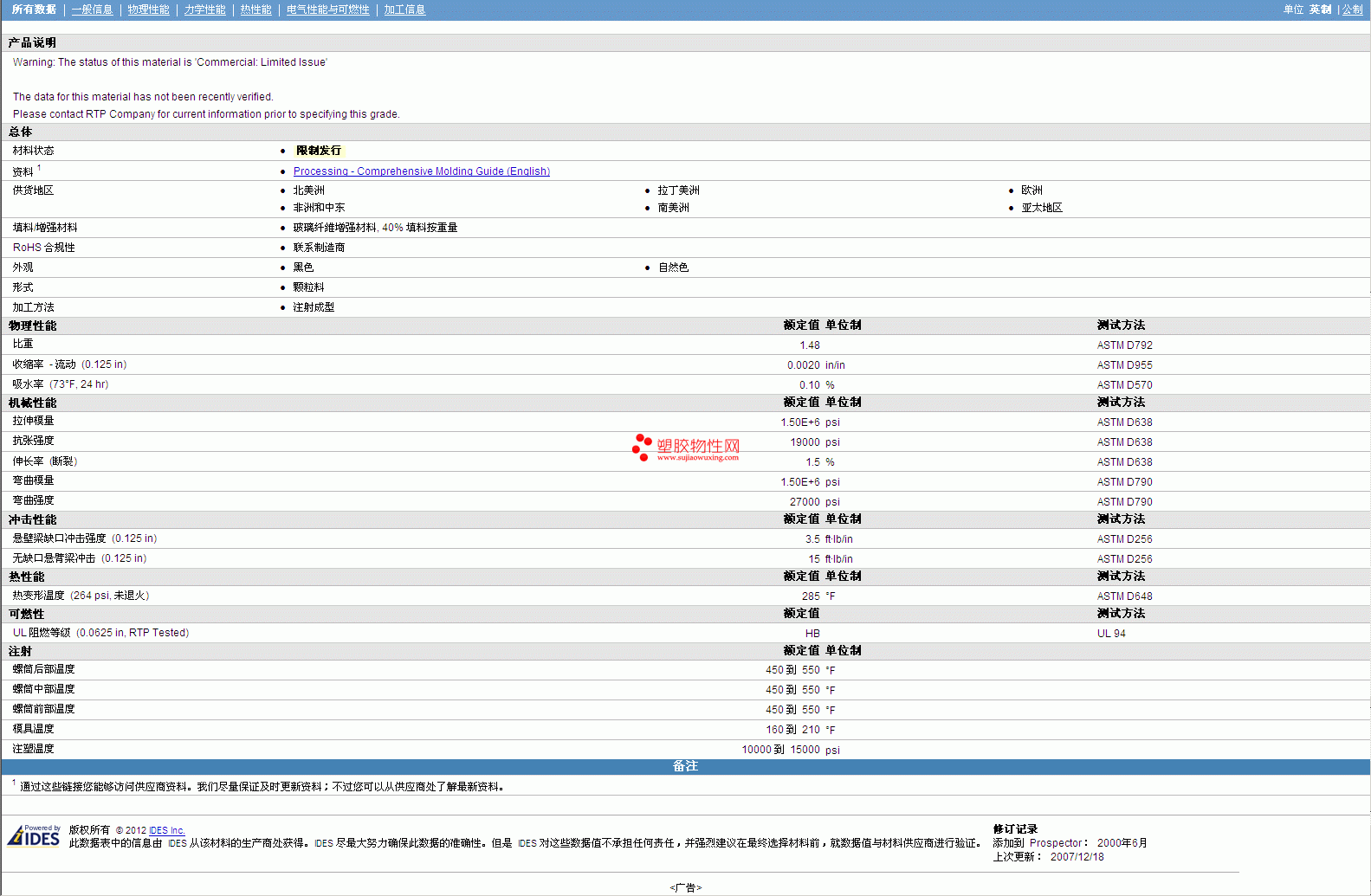Click the Powered by IDES logo
The width and height of the screenshot is (1371, 896).
34,836
